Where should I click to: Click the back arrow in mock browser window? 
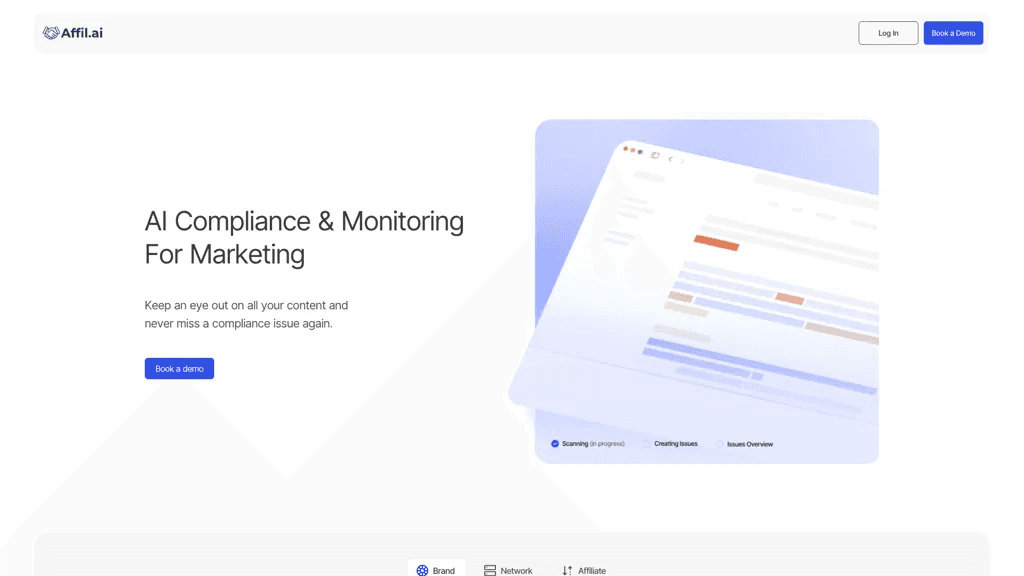(670, 159)
